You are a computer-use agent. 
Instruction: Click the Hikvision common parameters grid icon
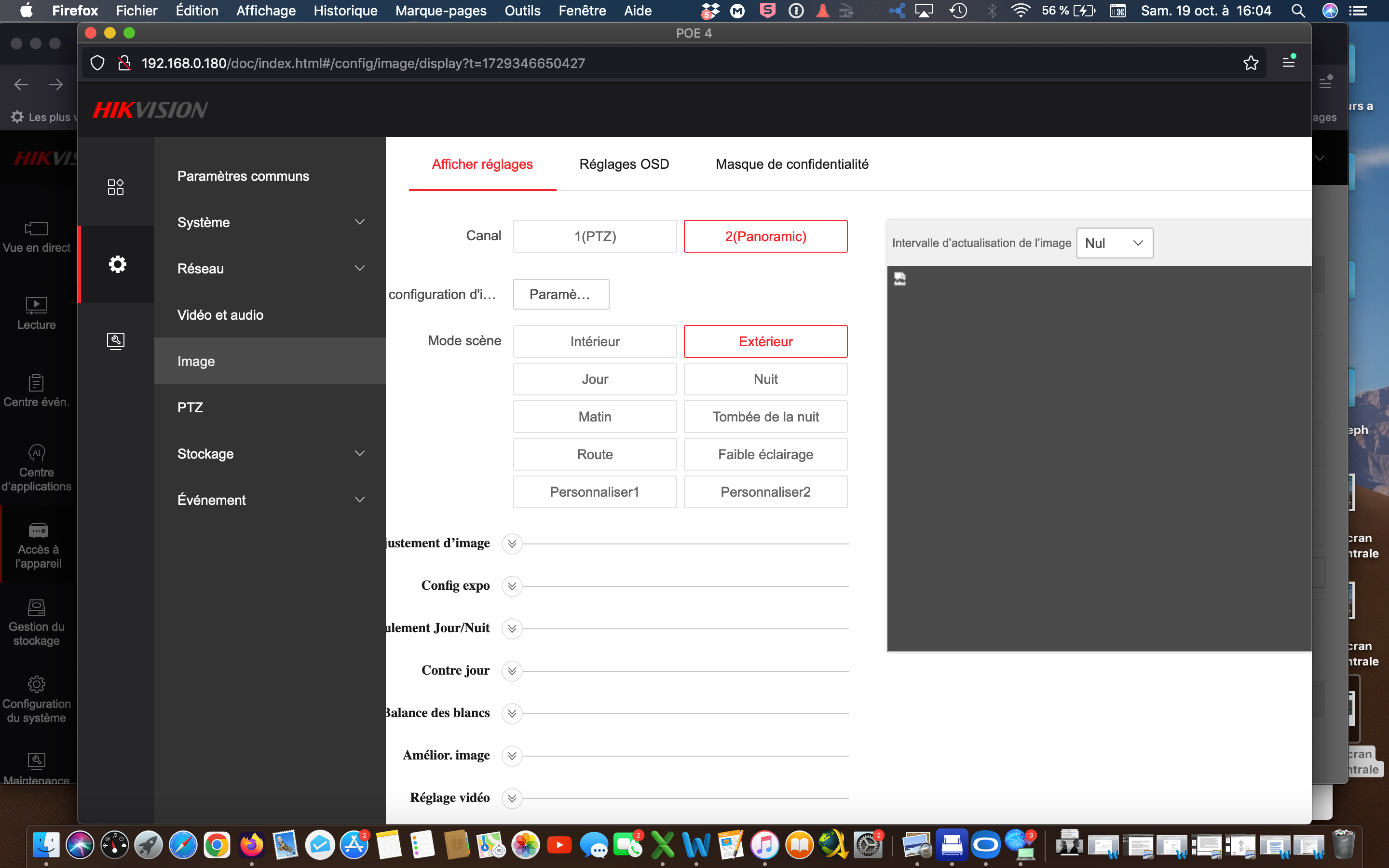tap(115, 187)
